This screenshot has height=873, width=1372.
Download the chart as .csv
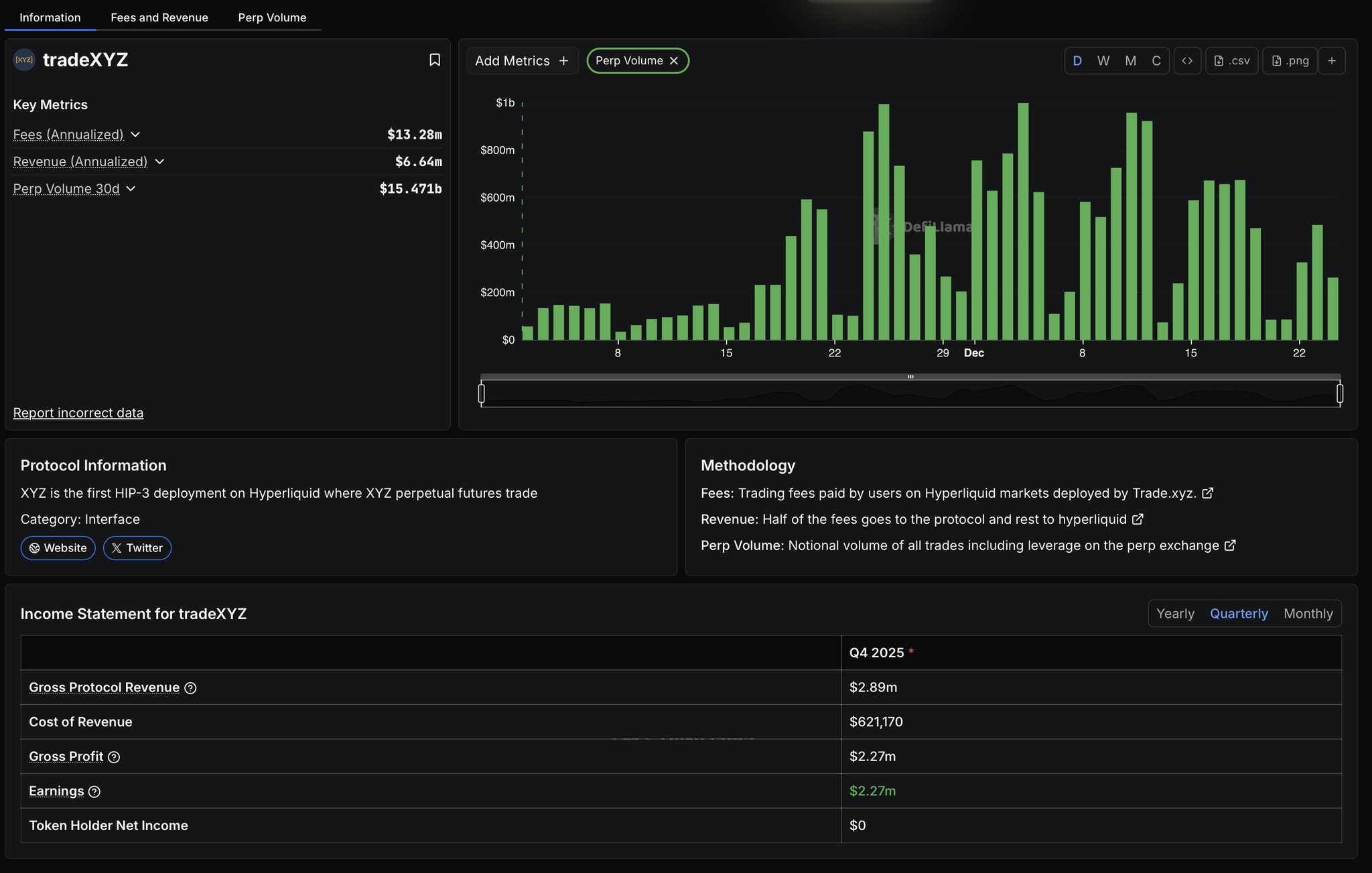(x=1232, y=61)
